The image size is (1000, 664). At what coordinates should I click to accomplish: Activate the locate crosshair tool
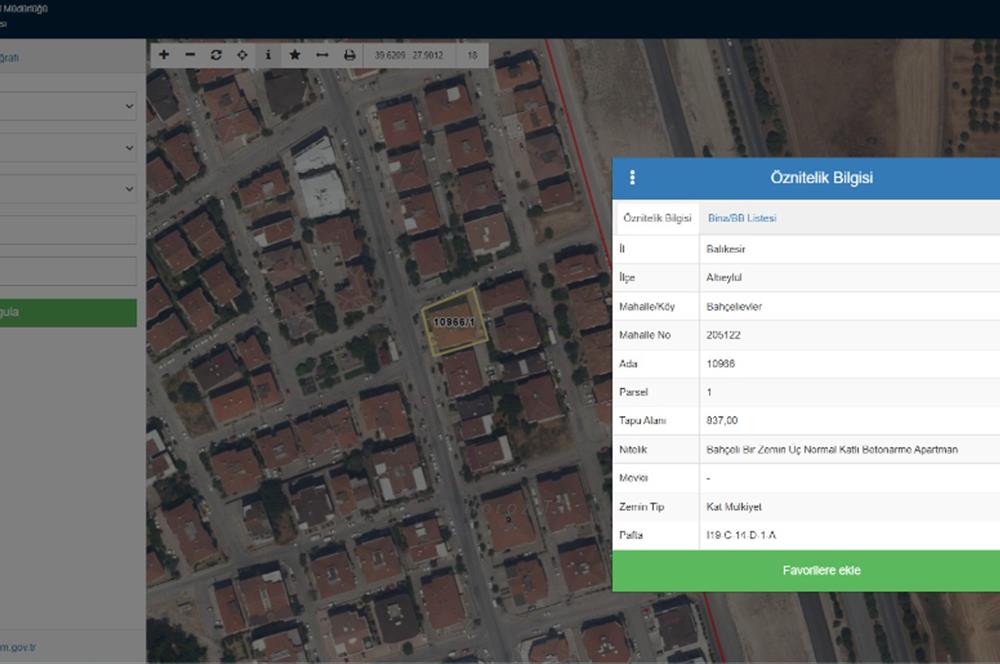[x=242, y=56]
